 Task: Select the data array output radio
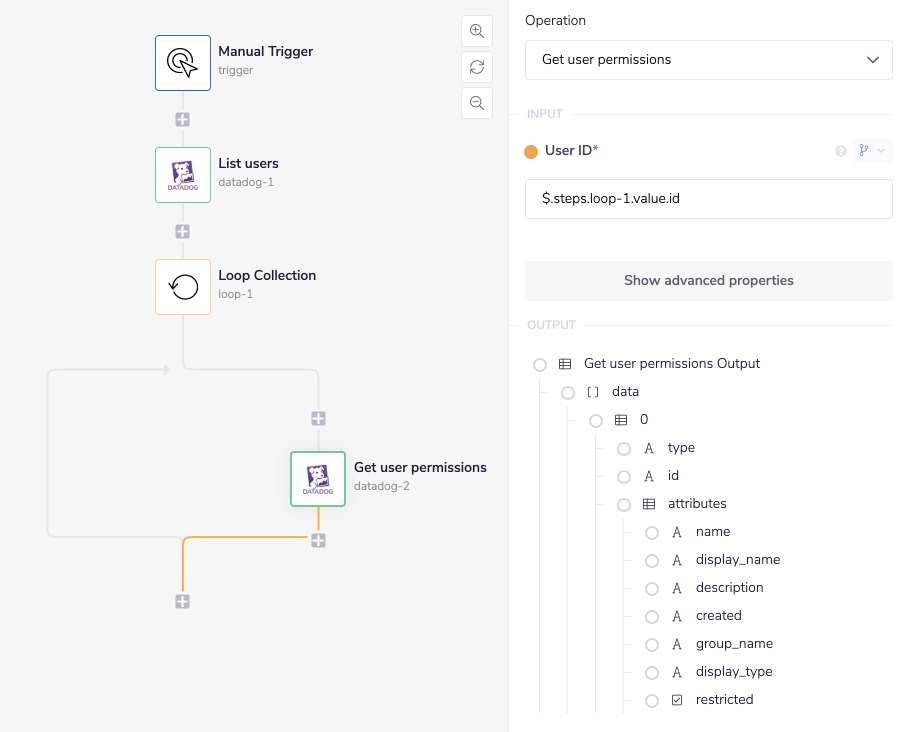[568, 392]
